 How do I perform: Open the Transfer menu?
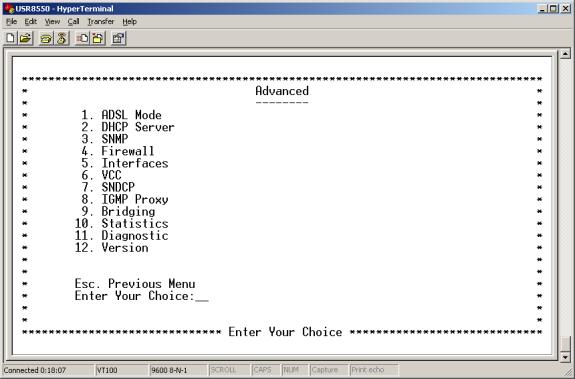click(x=100, y=22)
